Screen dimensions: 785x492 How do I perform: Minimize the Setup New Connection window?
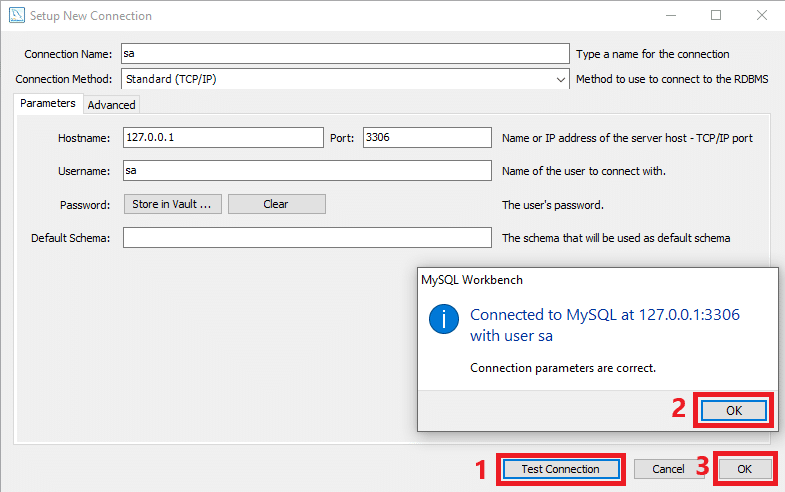tap(671, 16)
